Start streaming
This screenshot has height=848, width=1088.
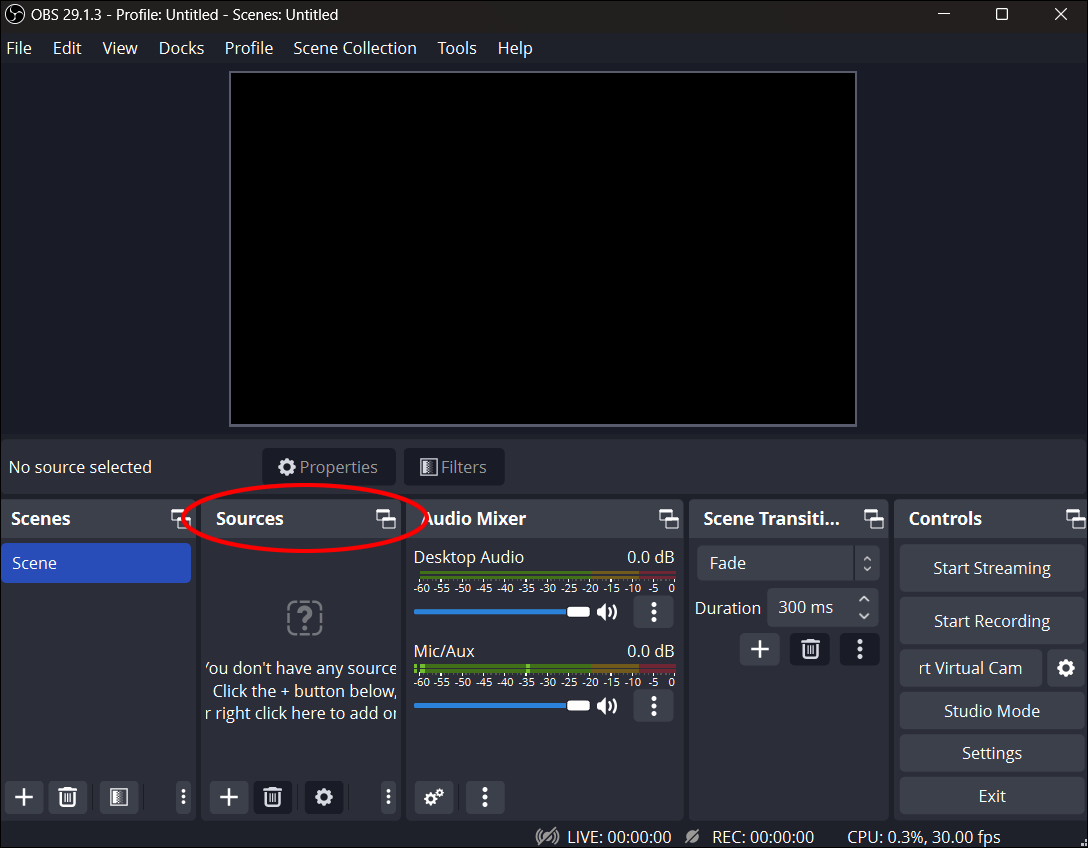pyautogui.click(x=991, y=568)
